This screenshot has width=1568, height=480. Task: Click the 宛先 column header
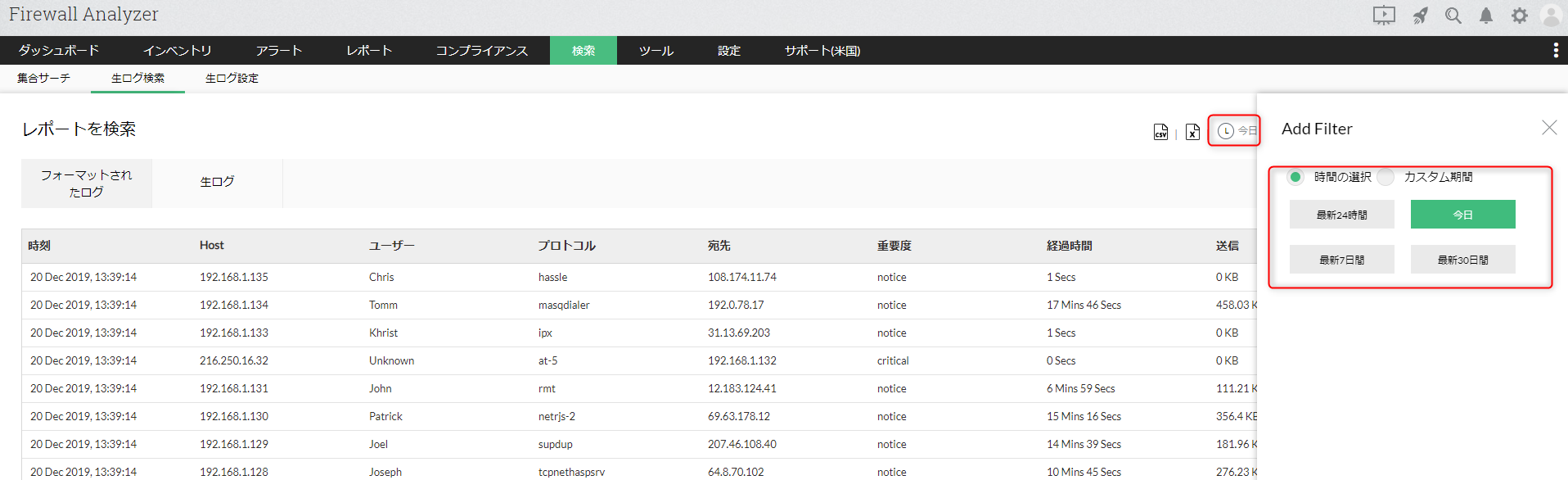[x=719, y=246]
